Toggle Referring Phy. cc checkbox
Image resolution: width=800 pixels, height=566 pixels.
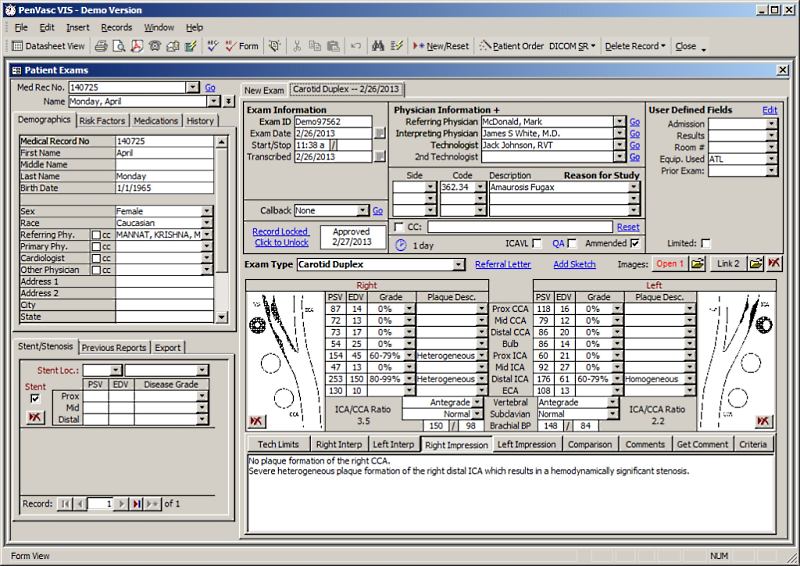pos(96,235)
